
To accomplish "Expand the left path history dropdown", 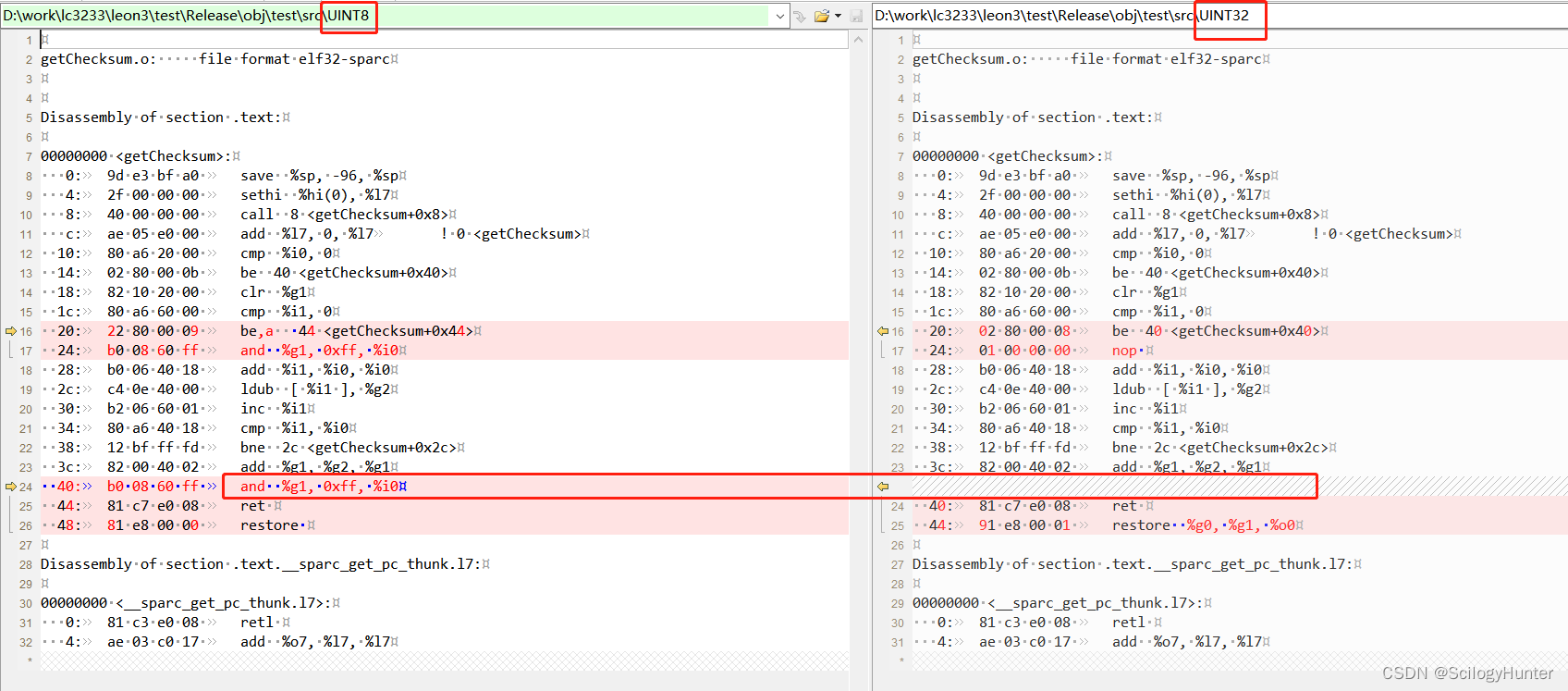I will (x=780, y=16).
